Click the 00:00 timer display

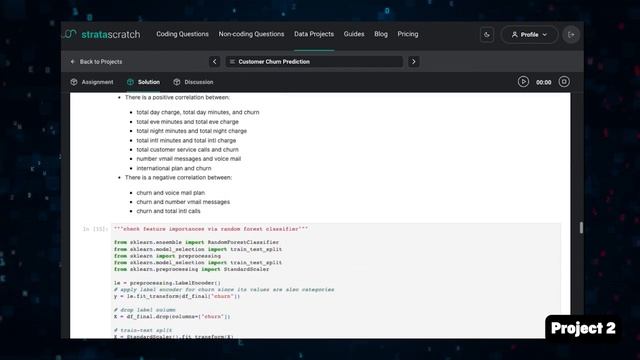[544, 82]
